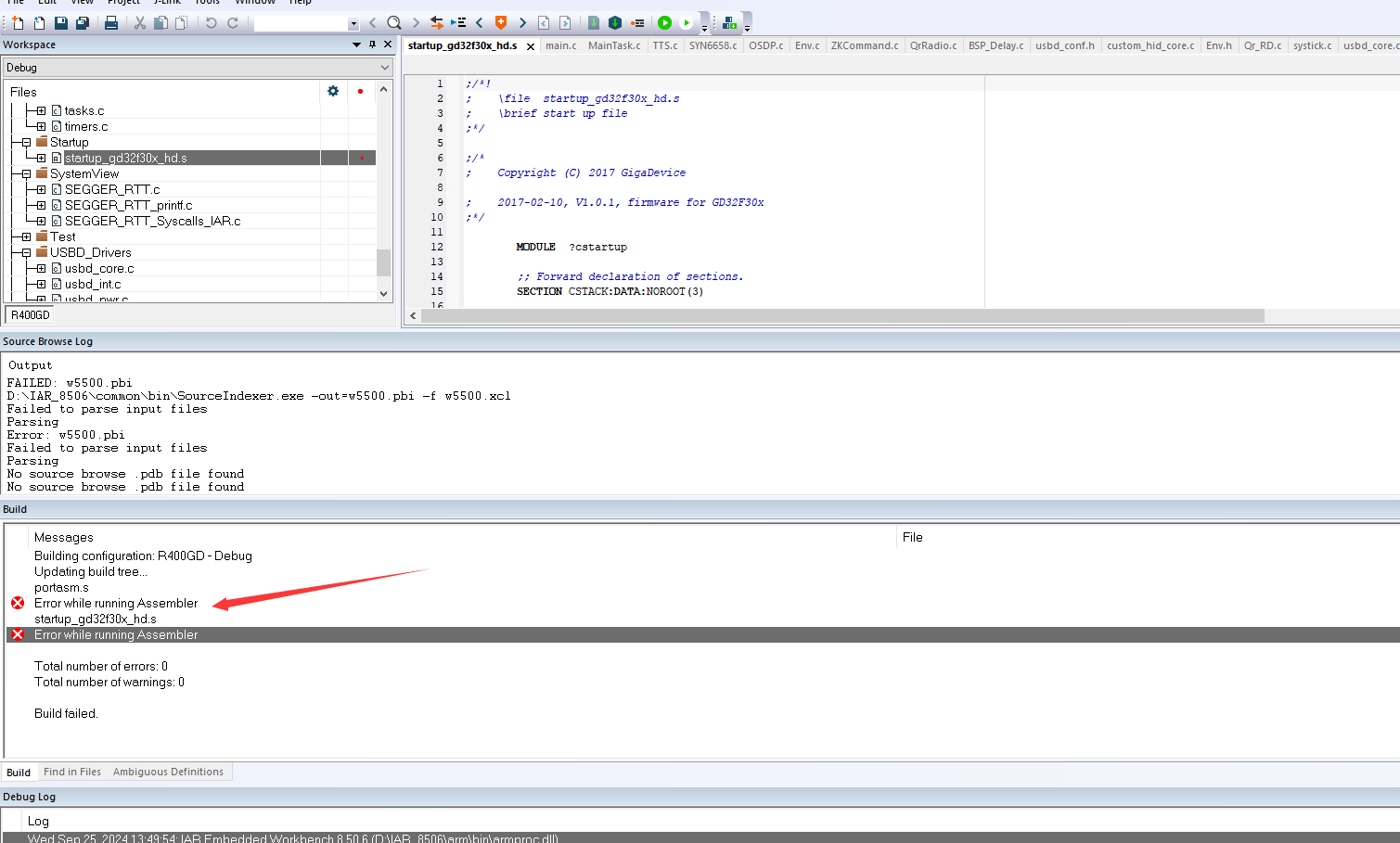
Task: Select the Build bottom tab
Action: (19, 773)
